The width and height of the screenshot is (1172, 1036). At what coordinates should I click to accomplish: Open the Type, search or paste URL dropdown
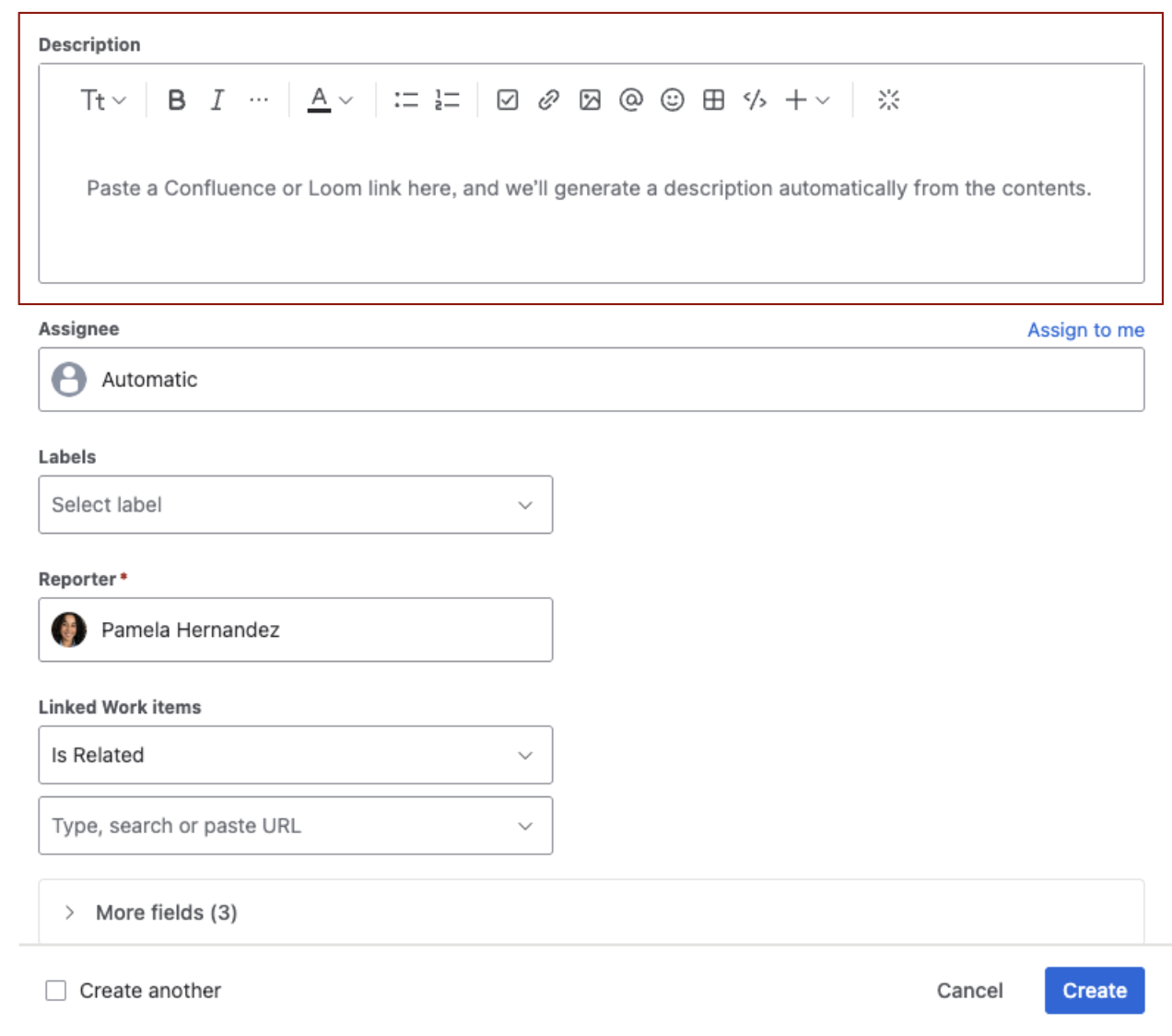click(x=296, y=826)
